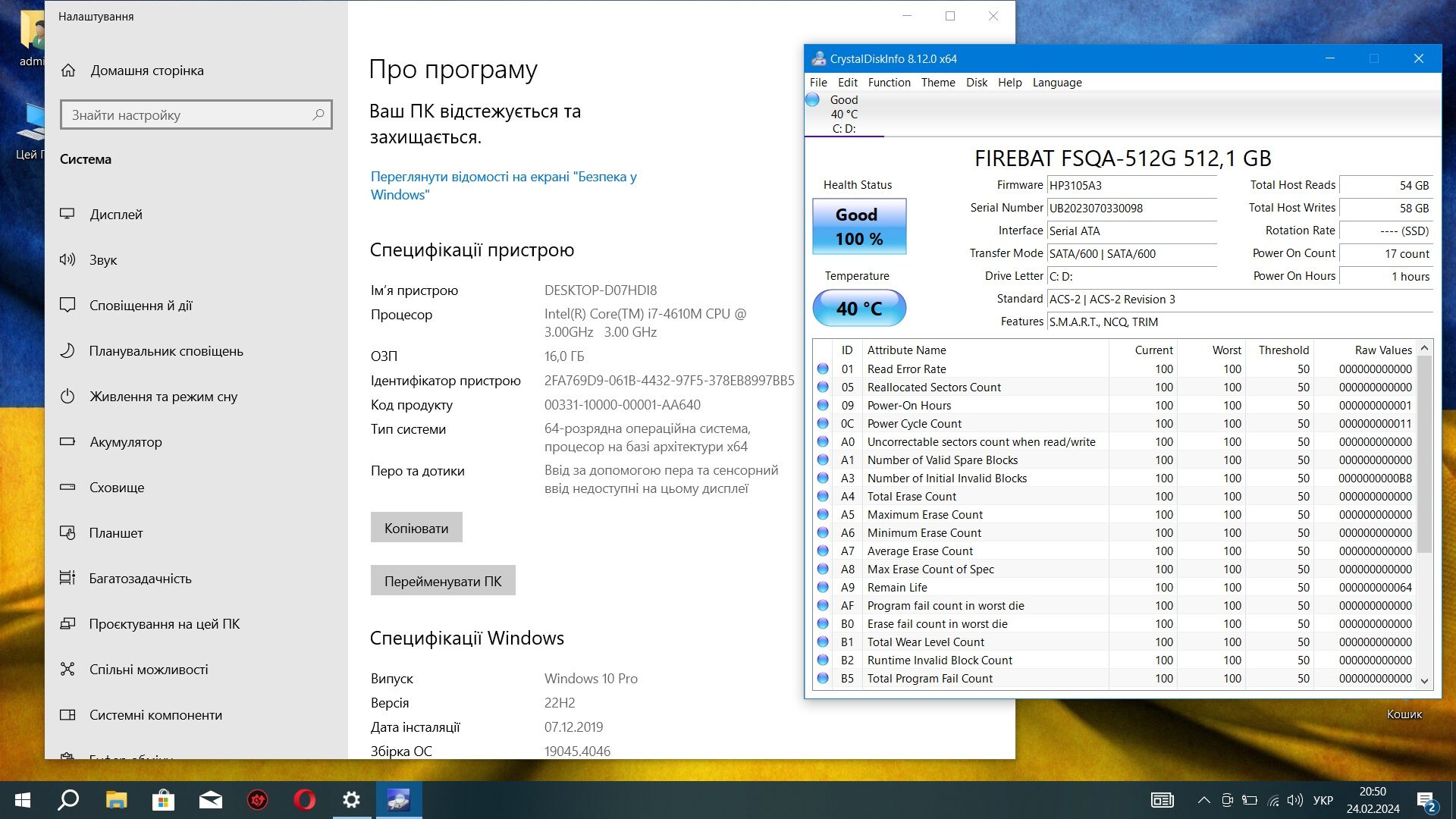Click 'Перейменувати ПК' button
Screen dimensions: 1456x819
[x=443, y=580]
